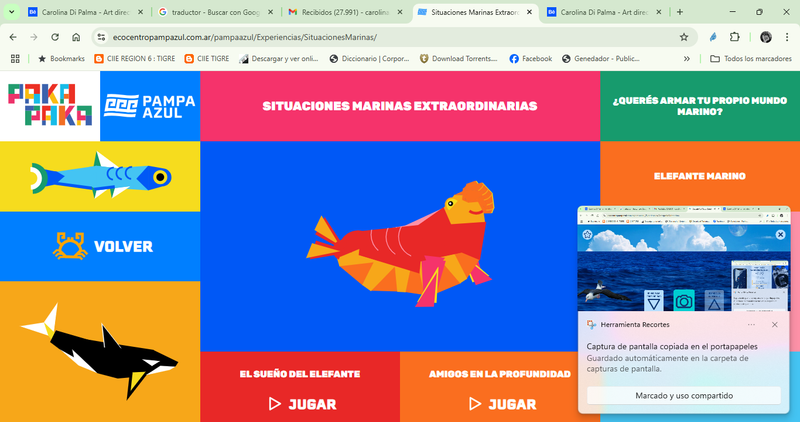Open Facebook bookmark
The height and width of the screenshot is (422, 800).
531,59
